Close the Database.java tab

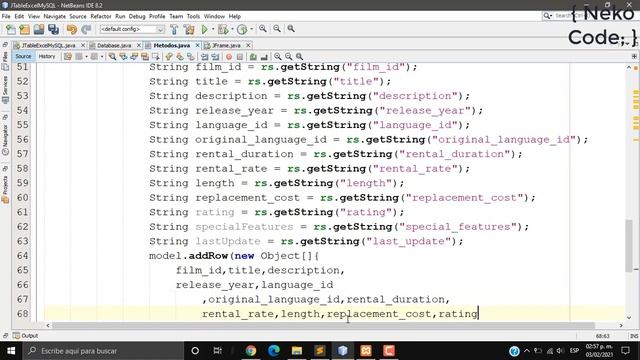(x=139, y=45)
